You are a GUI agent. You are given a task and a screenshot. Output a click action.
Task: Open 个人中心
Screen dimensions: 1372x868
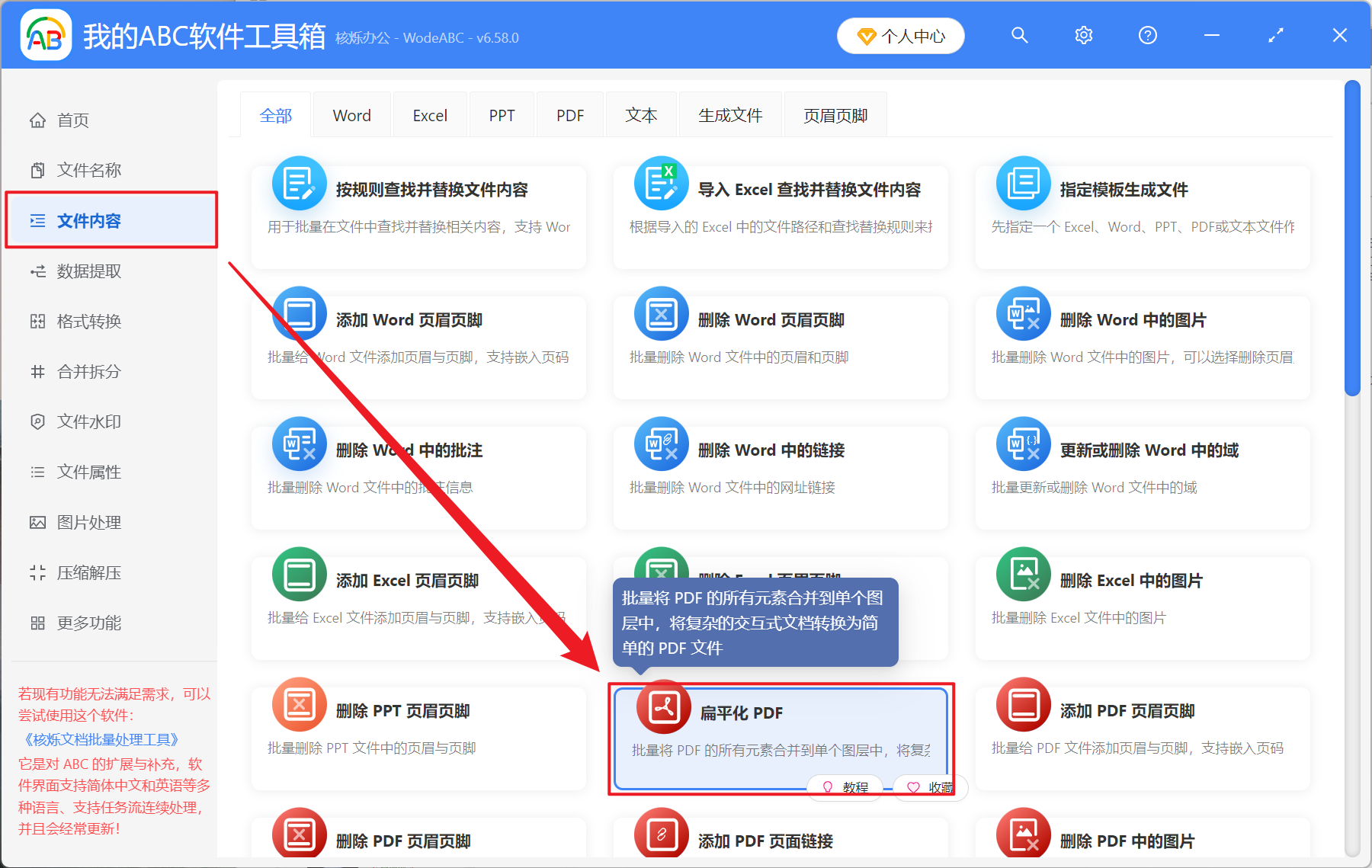tap(900, 35)
